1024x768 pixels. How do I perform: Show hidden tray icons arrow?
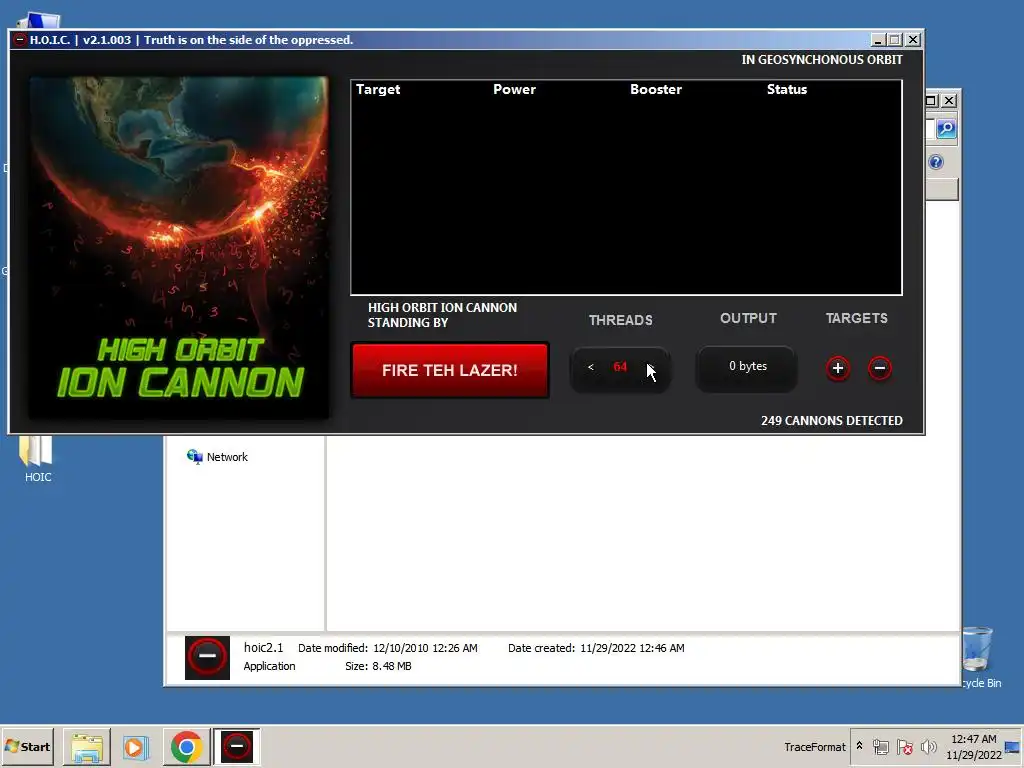pyautogui.click(x=859, y=746)
